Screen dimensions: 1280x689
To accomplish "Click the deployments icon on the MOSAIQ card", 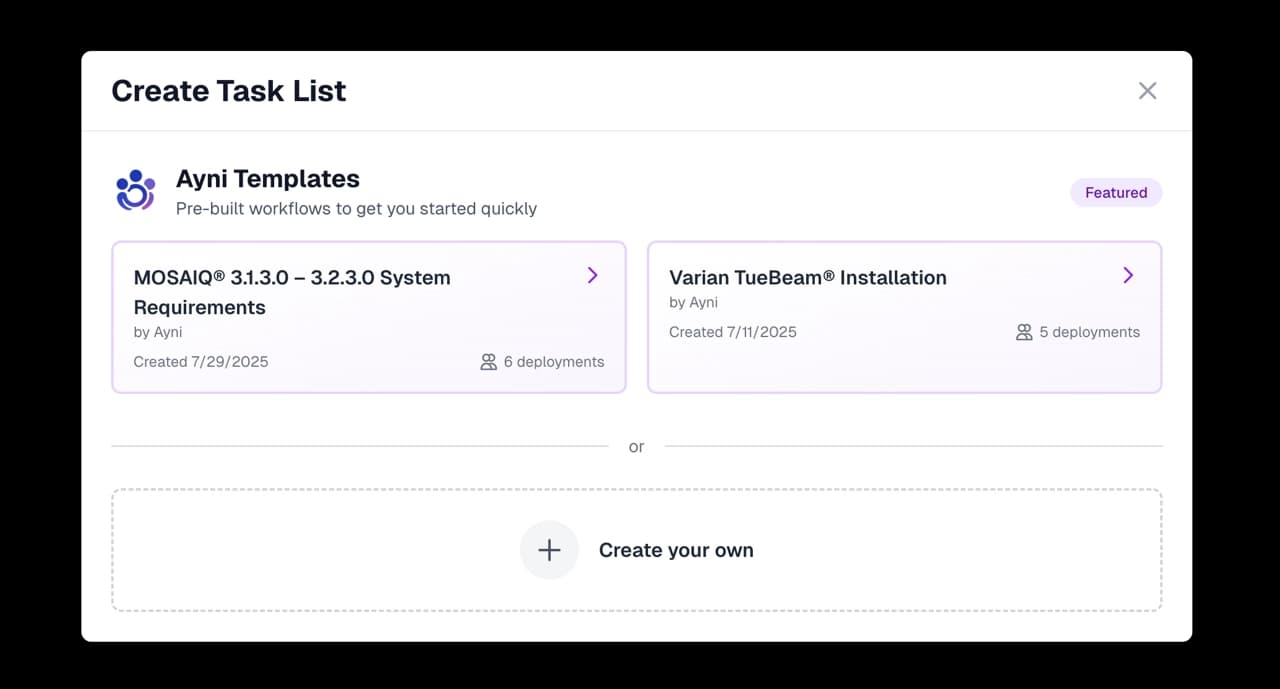I will (x=488, y=362).
